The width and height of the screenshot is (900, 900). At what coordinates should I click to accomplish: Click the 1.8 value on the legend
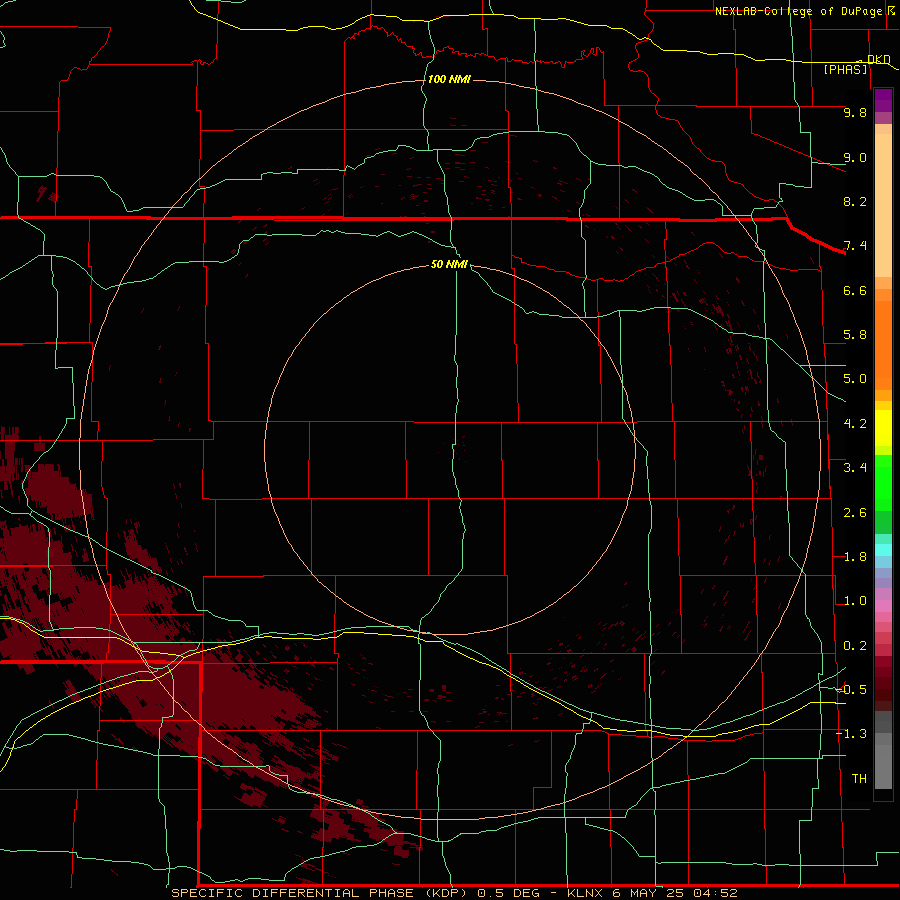point(855,557)
